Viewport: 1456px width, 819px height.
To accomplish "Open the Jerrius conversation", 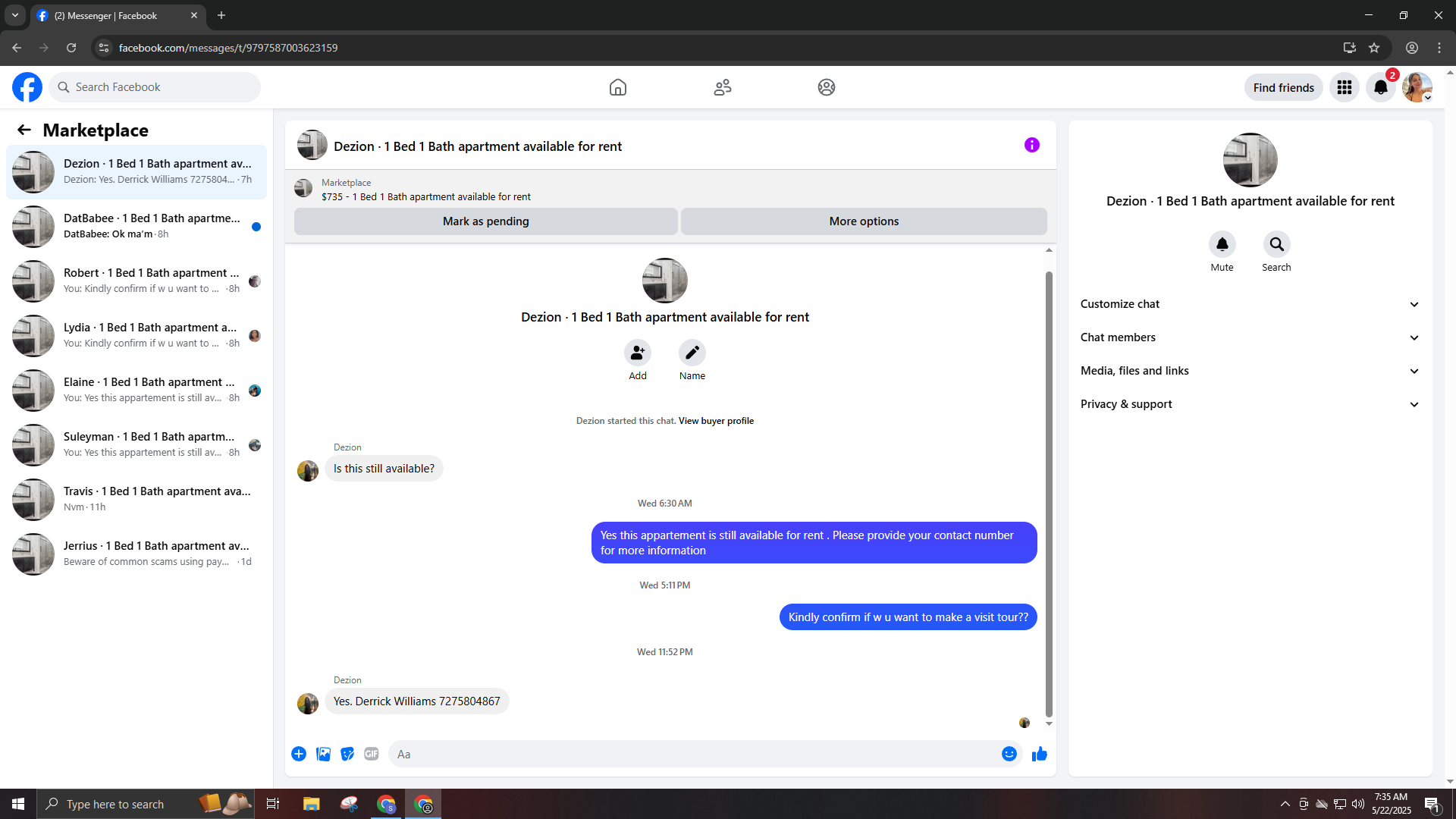I will (x=136, y=554).
